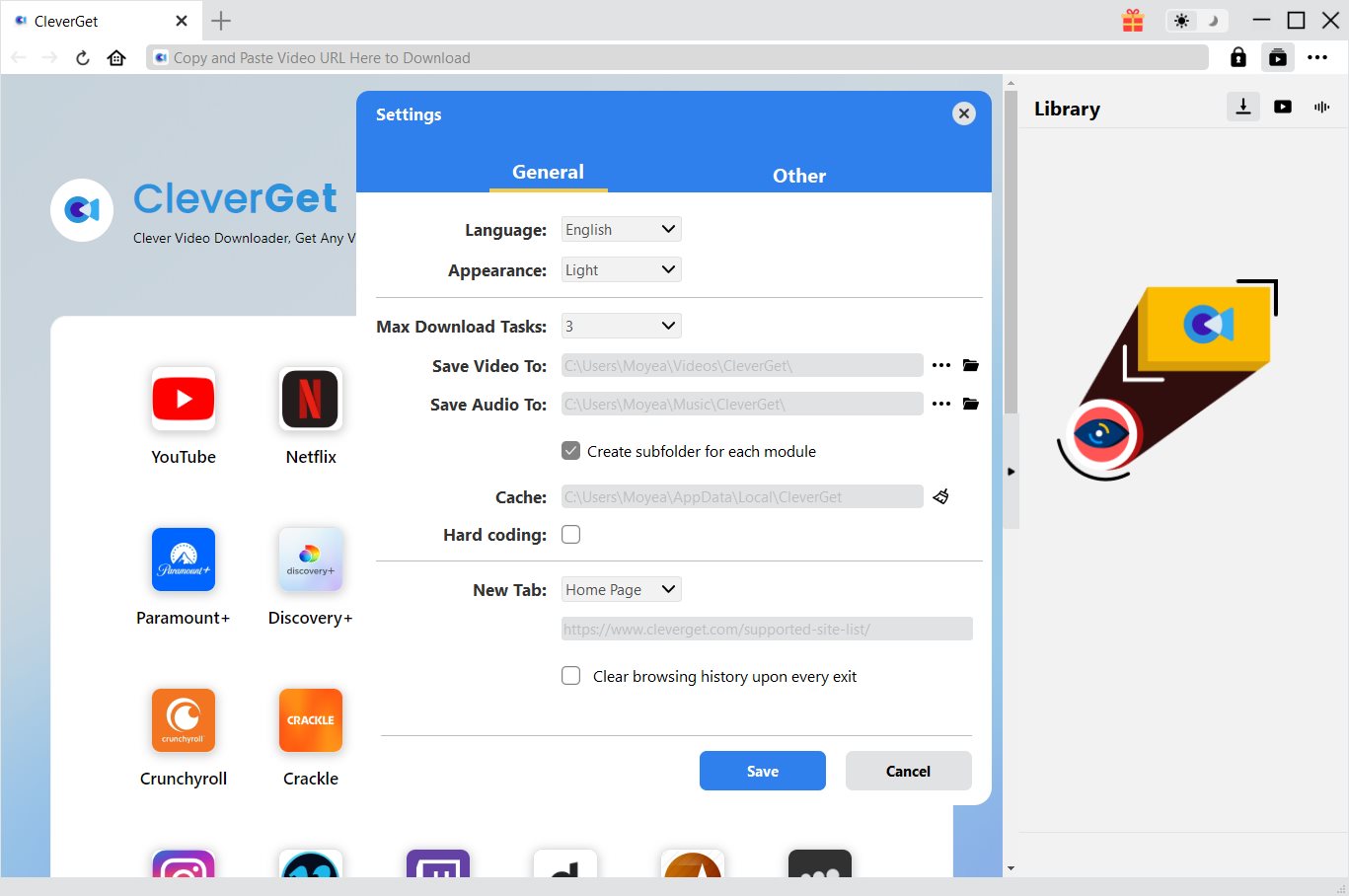1349x896 pixels.
Task: Show downloading tasks in Library panel
Action: [x=1243, y=107]
